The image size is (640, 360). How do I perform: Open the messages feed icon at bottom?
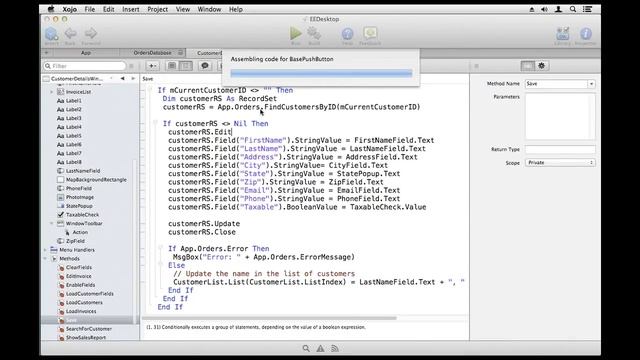(335, 348)
